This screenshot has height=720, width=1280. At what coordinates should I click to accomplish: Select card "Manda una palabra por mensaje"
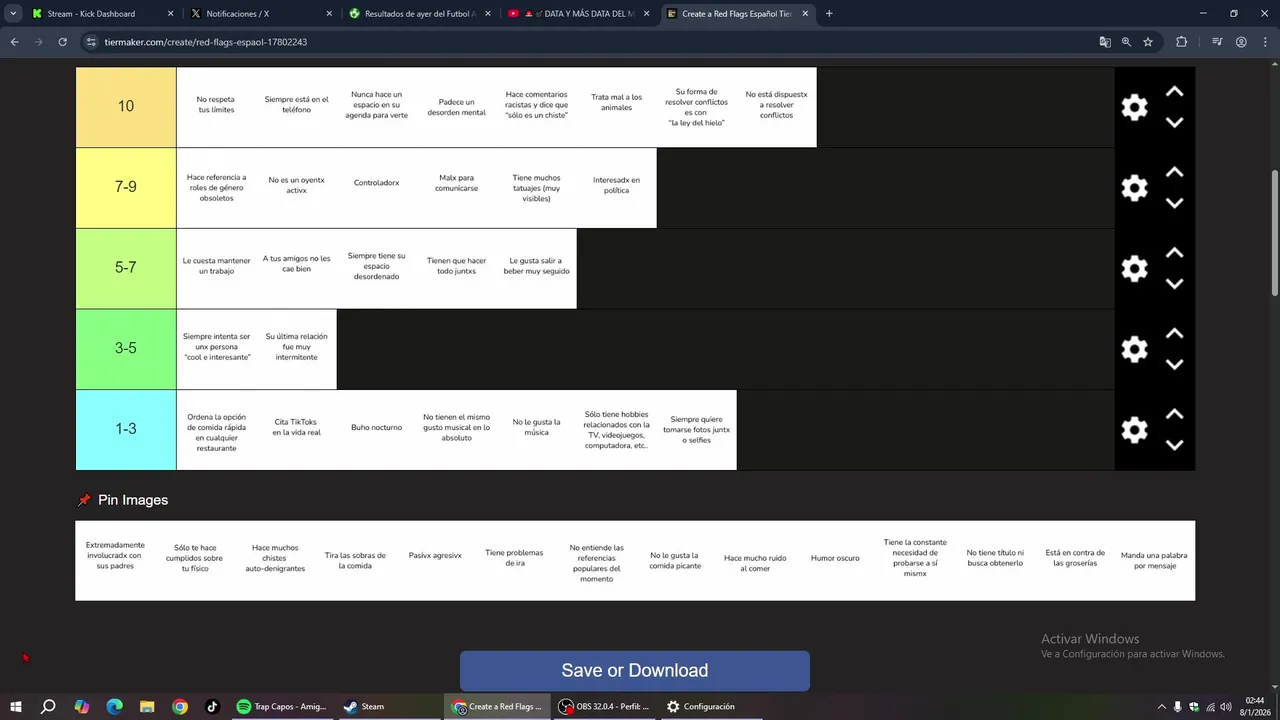pyautogui.click(x=1154, y=560)
